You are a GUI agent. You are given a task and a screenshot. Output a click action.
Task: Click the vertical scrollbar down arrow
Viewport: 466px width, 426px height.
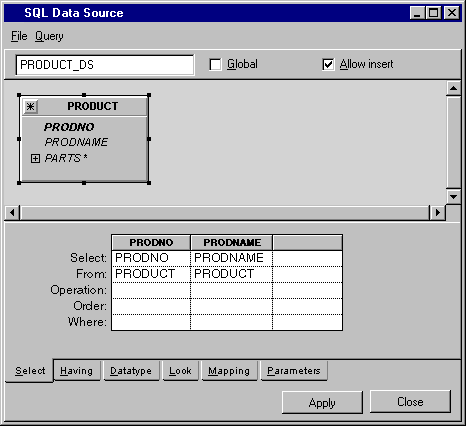tap(453, 197)
